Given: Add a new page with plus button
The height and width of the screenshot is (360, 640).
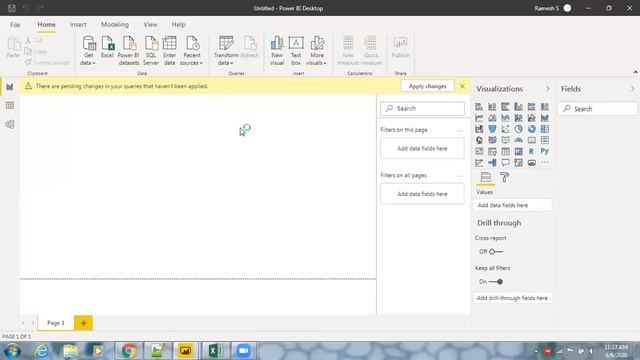Looking at the screenshot, I should [x=83, y=323].
